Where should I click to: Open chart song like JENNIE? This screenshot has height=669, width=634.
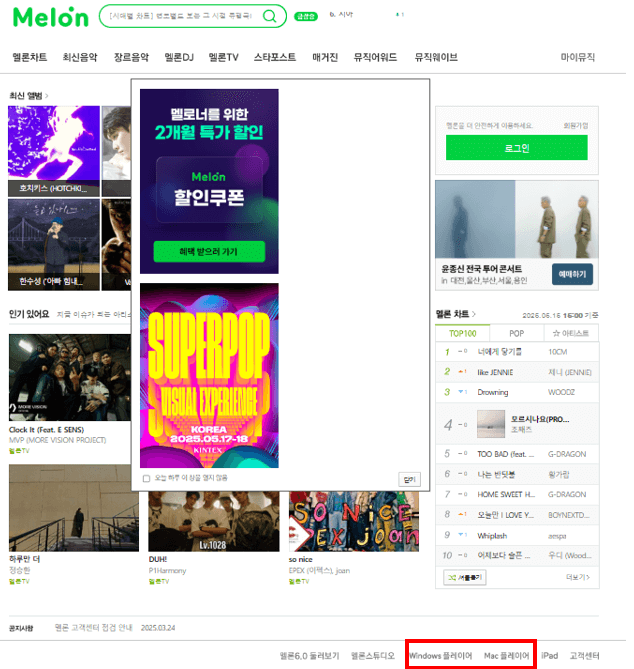point(495,372)
